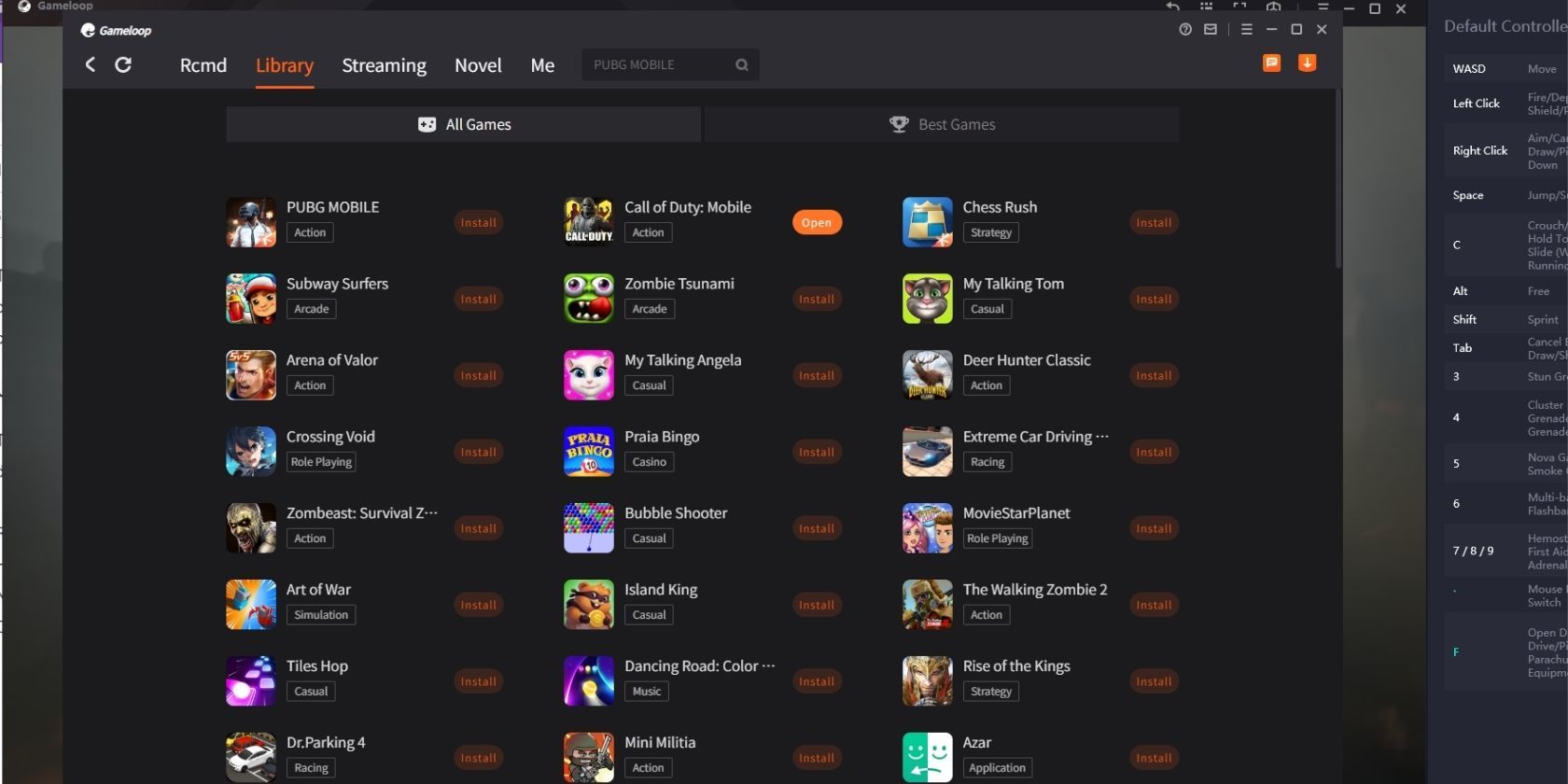The image size is (1568, 784).
Task: Click the Art of War thumbnail
Action: [251, 605]
